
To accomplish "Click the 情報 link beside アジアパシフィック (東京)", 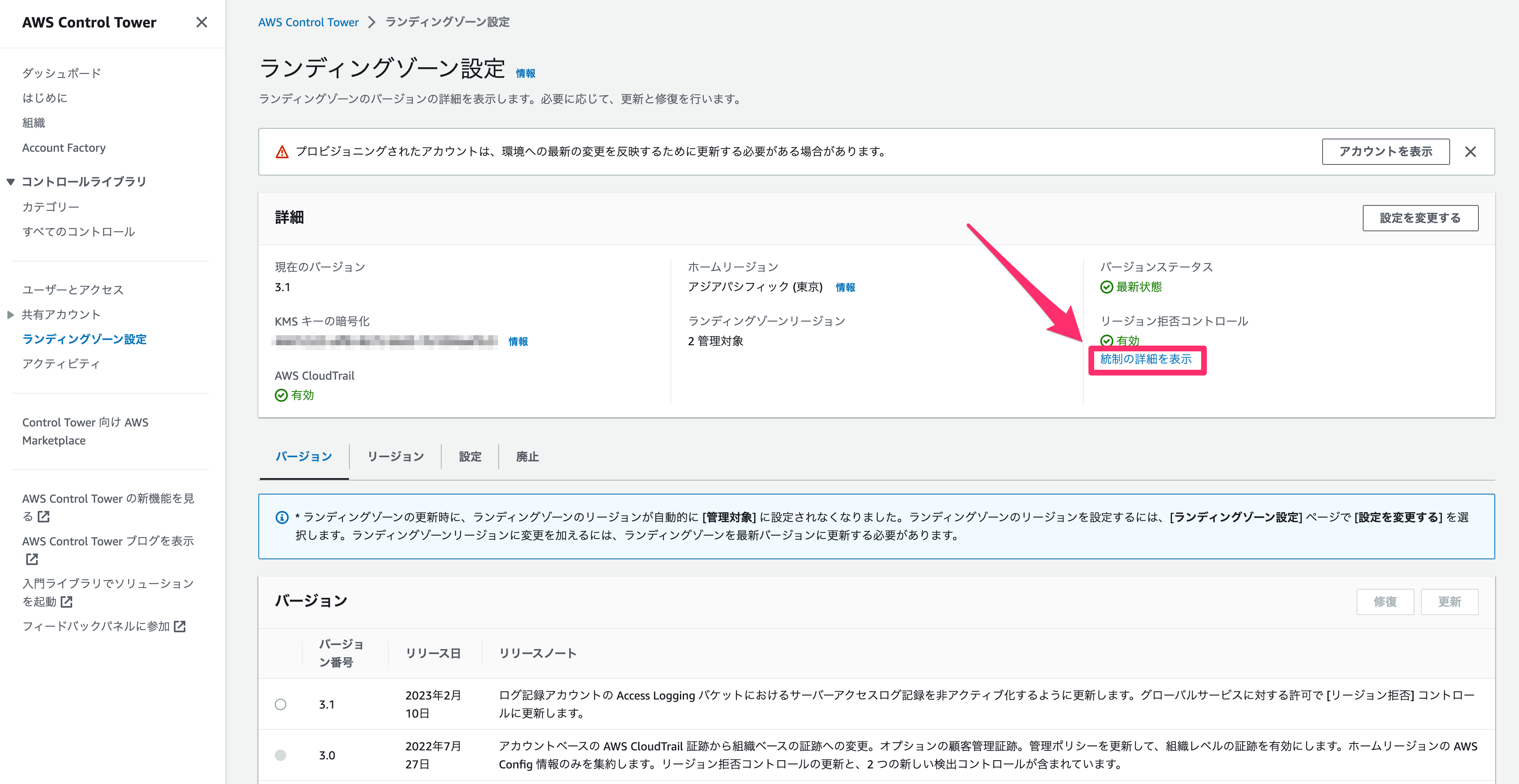I will click(x=845, y=288).
